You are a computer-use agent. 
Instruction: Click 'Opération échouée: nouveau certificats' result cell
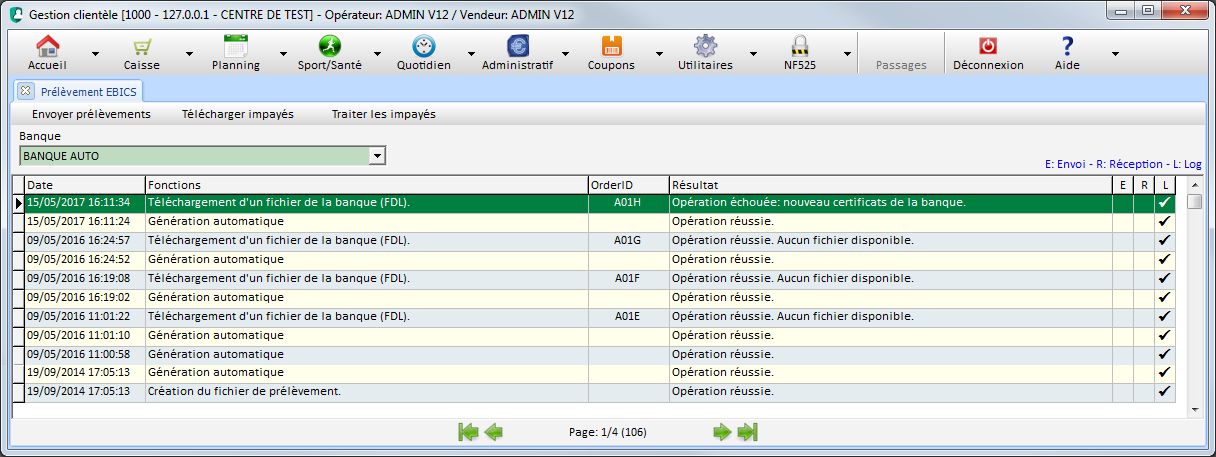pyautogui.click(x=891, y=202)
